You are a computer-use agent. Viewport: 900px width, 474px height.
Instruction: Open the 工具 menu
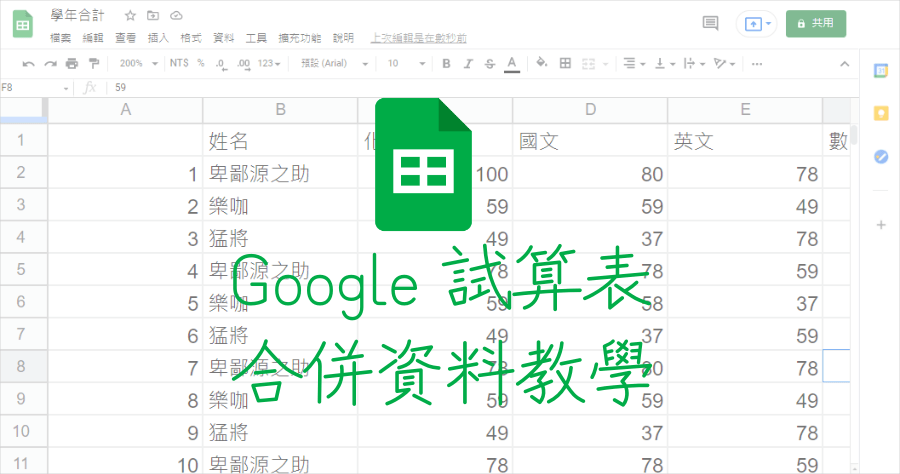[x=256, y=38]
